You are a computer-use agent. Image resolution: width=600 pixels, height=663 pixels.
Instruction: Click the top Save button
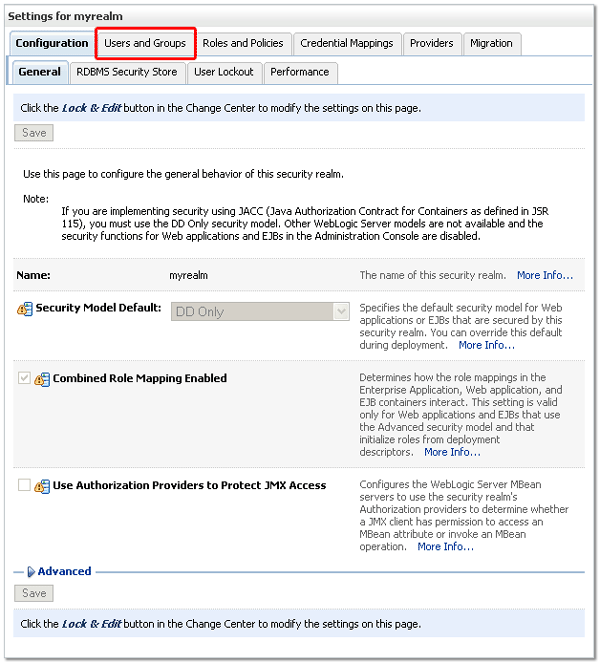coord(34,133)
